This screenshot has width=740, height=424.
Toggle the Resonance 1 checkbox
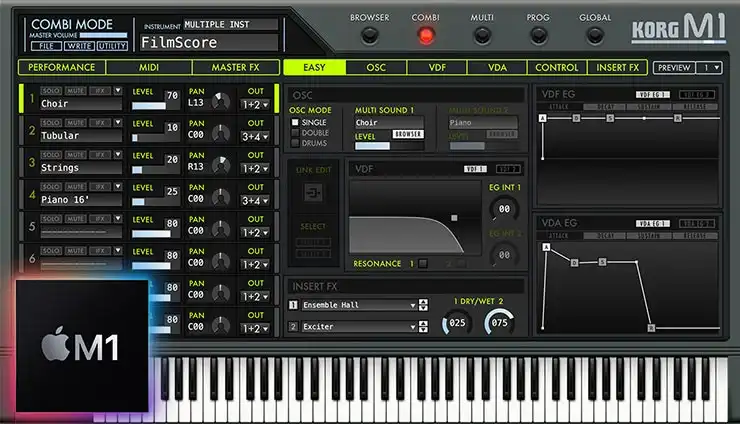point(423,263)
